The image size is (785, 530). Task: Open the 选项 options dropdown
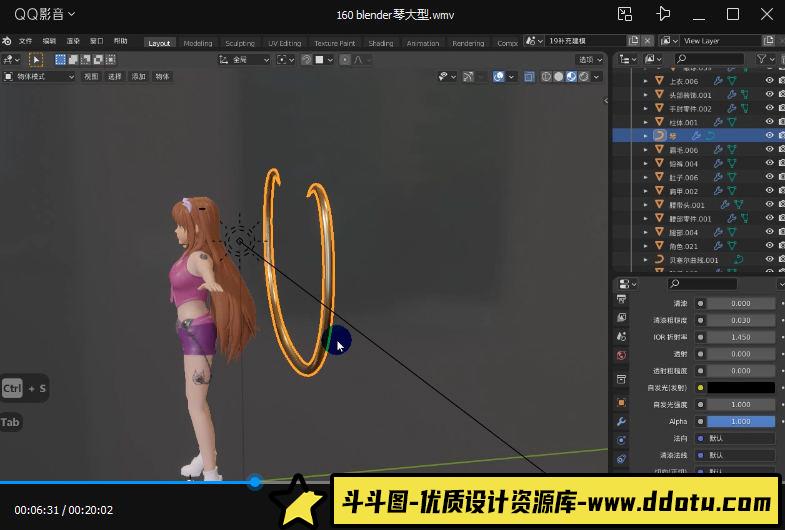[x=590, y=60]
